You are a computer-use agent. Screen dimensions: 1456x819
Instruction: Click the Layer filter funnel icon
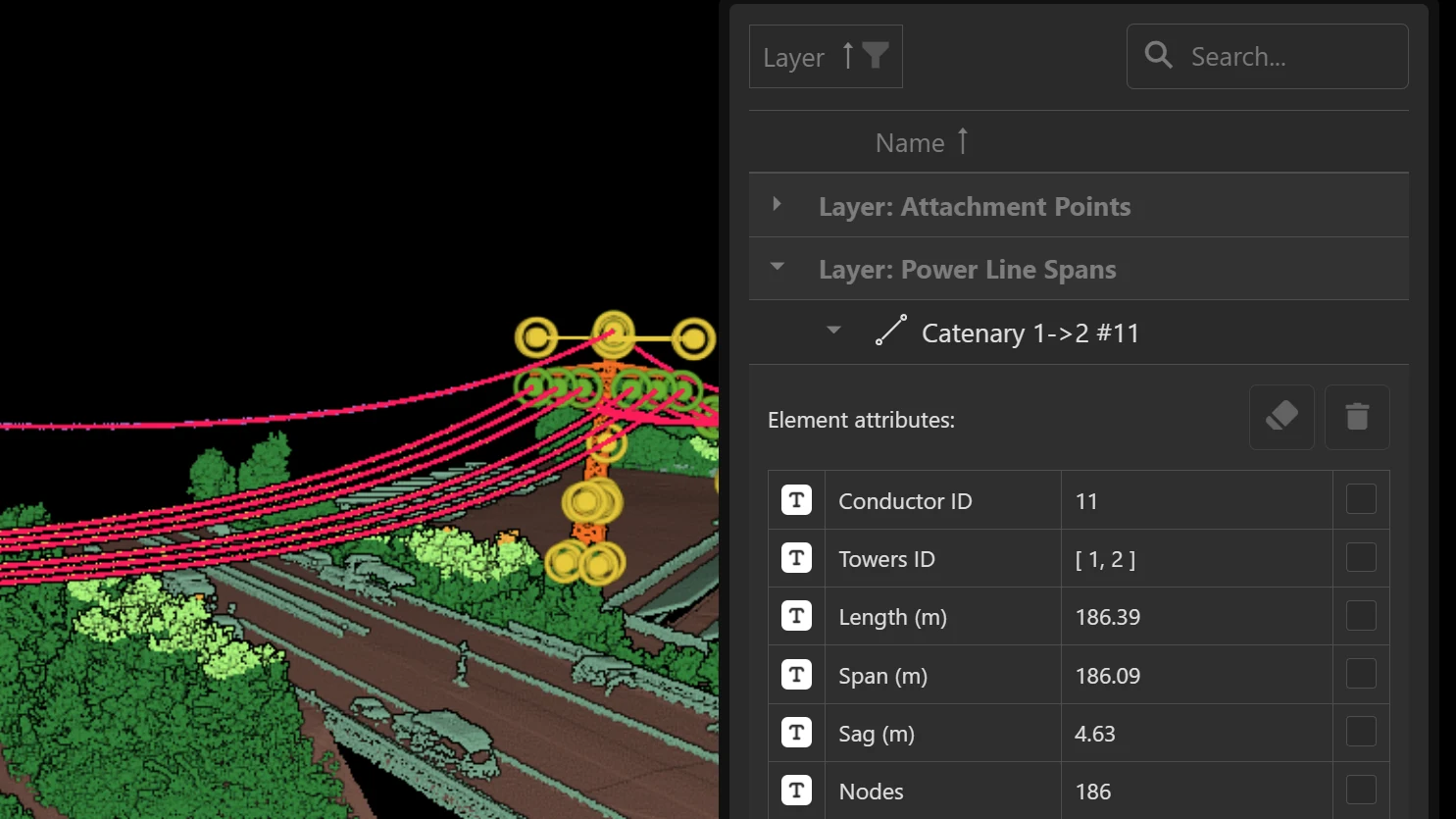876,56
